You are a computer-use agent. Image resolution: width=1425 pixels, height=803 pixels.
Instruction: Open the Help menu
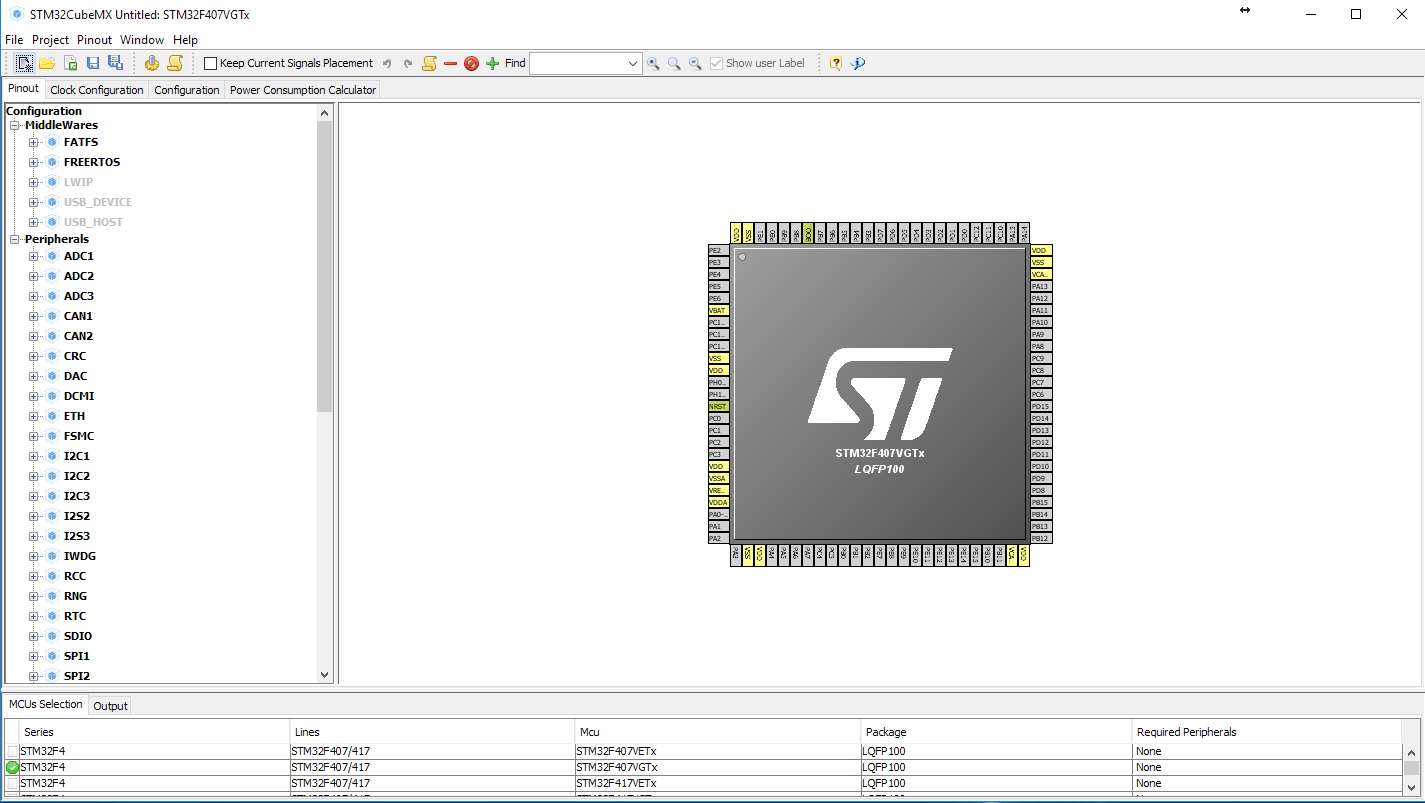185,40
